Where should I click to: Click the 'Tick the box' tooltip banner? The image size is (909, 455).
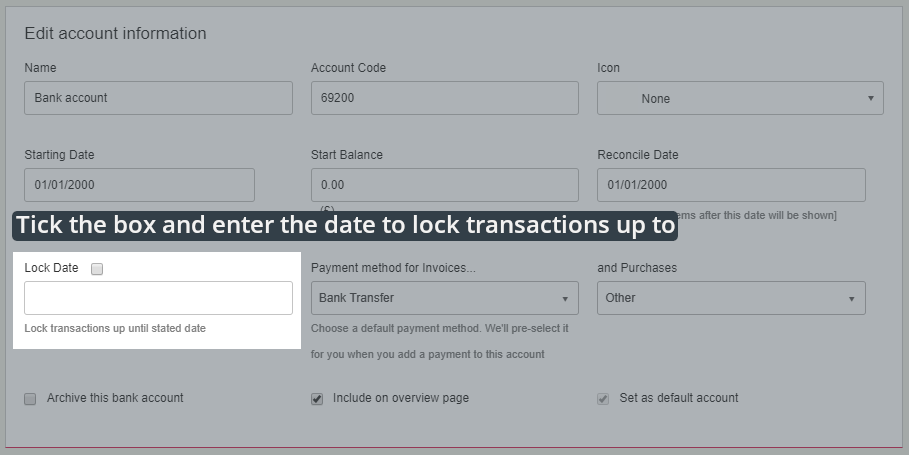pos(345,225)
